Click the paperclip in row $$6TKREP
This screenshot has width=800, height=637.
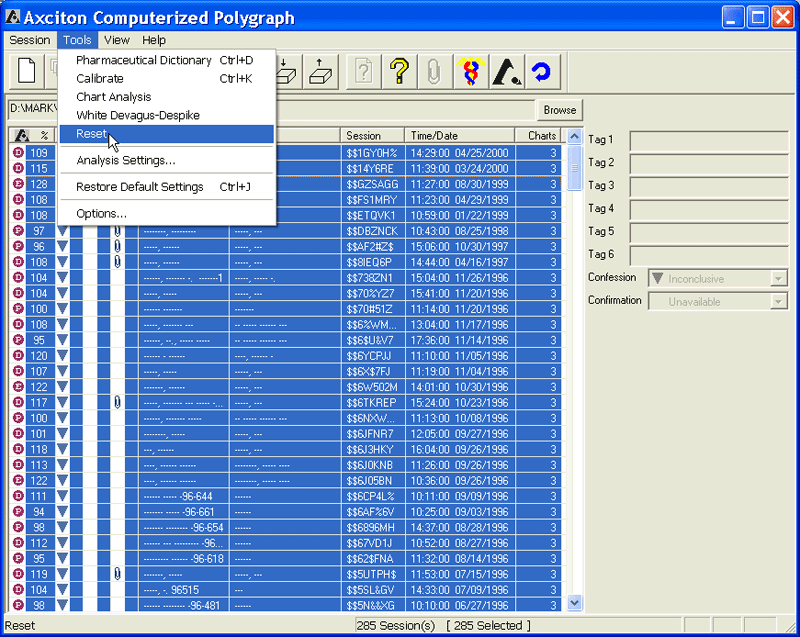pyautogui.click(x=117, y=403)
